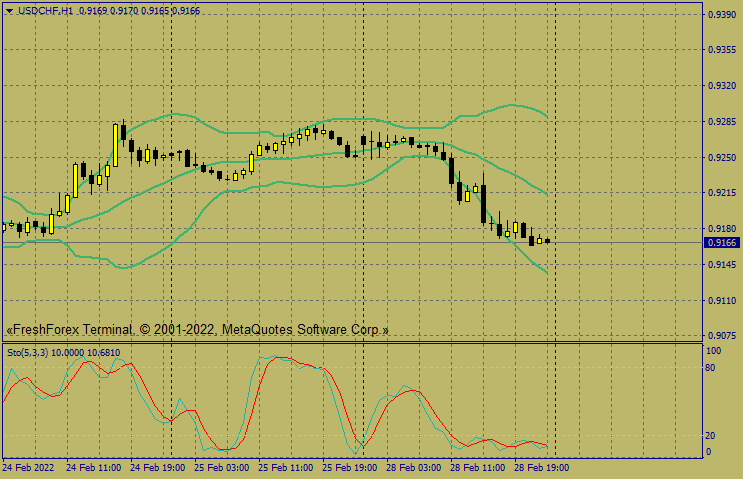743x479 pixels.
Task: Click the stochastic scale value 100
Action: tap(714, 351)
